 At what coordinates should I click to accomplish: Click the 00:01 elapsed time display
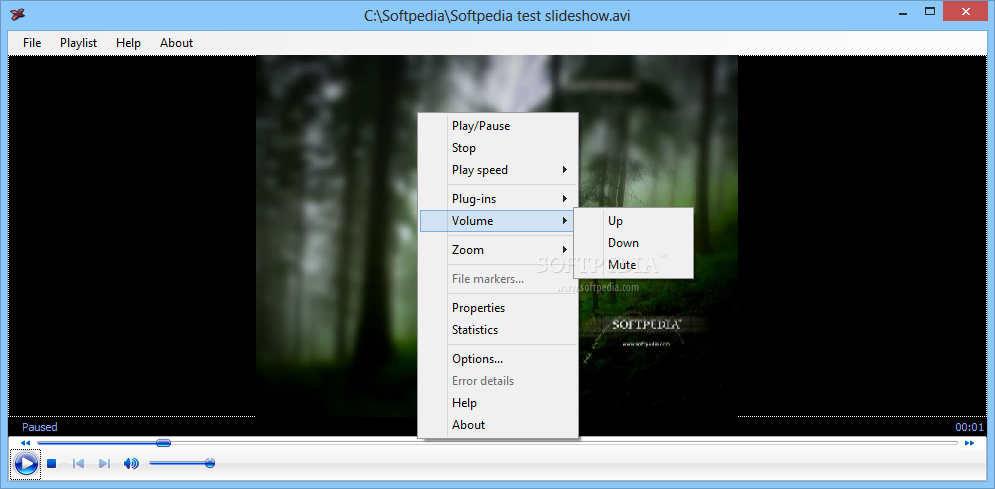969,427
